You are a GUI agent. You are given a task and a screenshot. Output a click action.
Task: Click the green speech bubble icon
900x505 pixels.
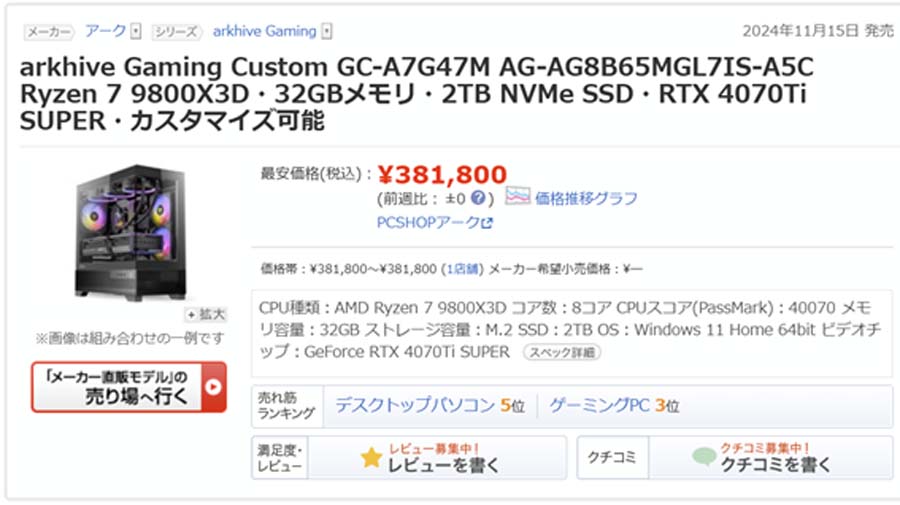[704, 456]
